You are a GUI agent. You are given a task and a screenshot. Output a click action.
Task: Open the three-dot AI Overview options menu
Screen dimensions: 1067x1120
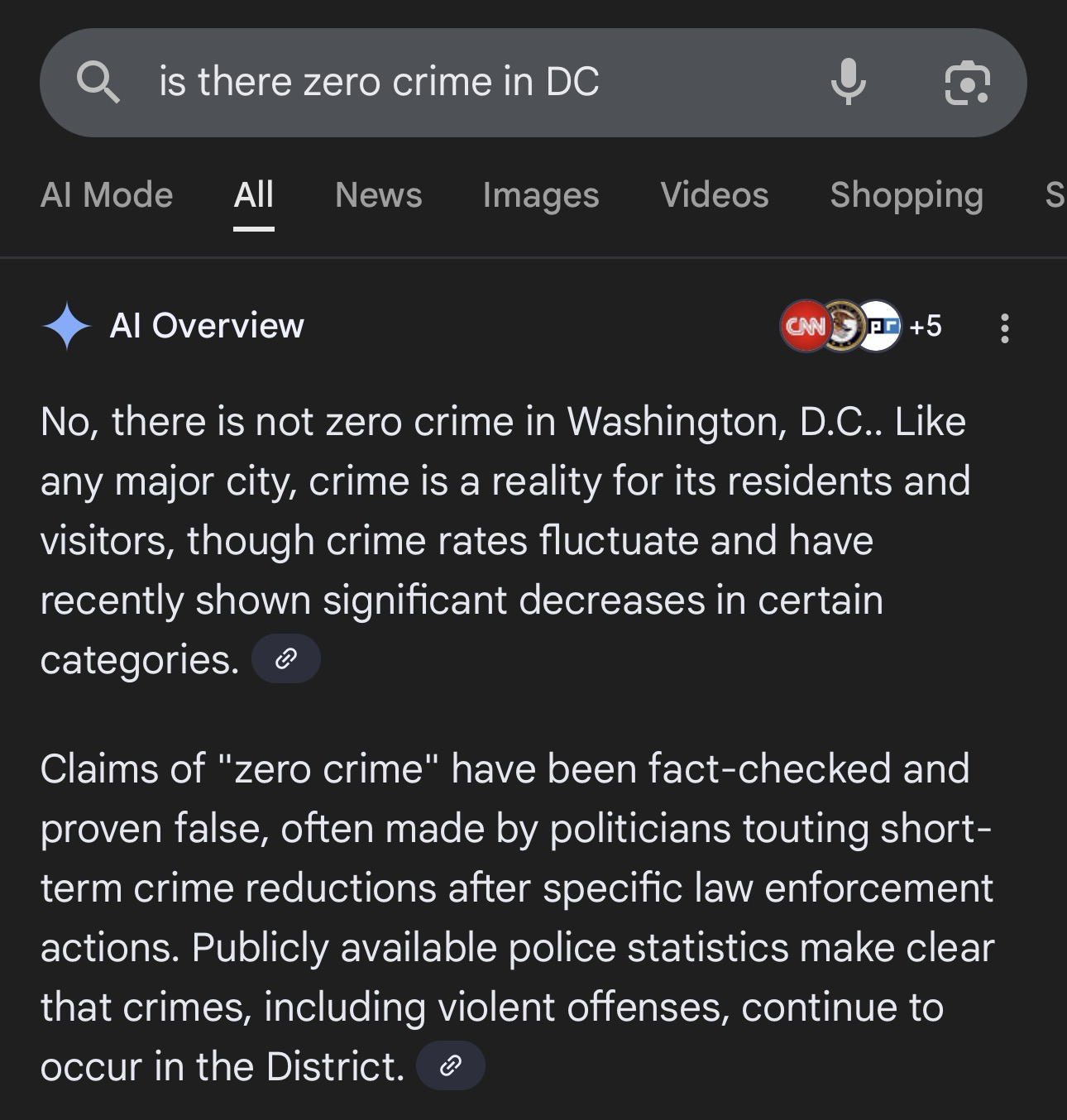[x=1004, y=328]
